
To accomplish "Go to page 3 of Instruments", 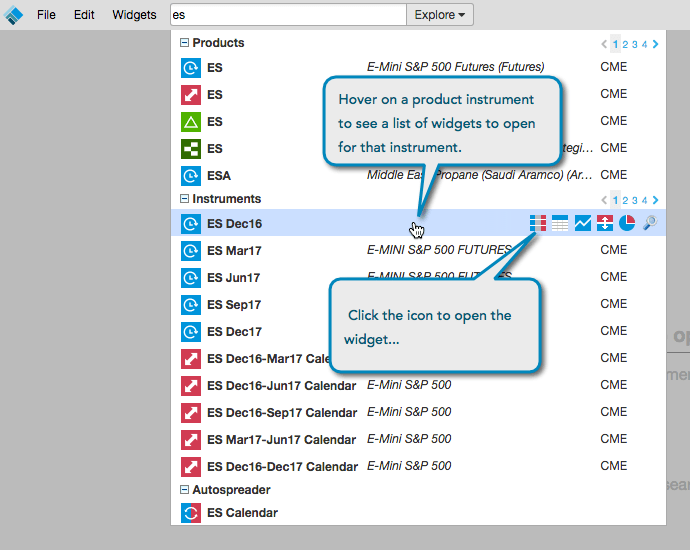I will tap(635, 201).
